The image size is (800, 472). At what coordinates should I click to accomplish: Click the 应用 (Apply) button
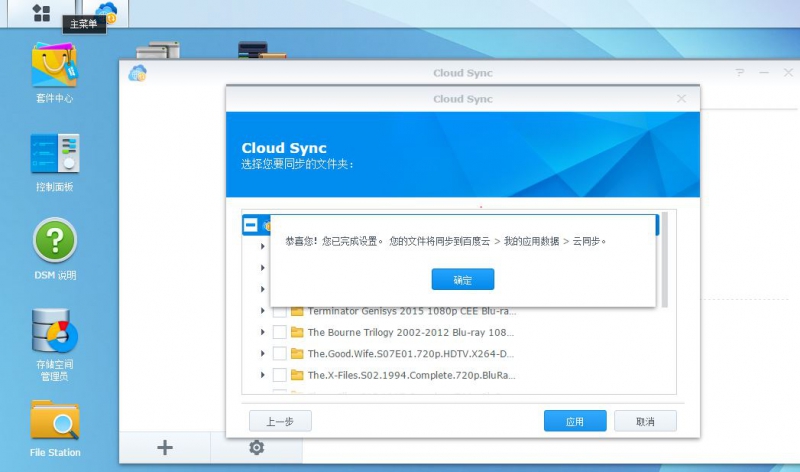575,421
